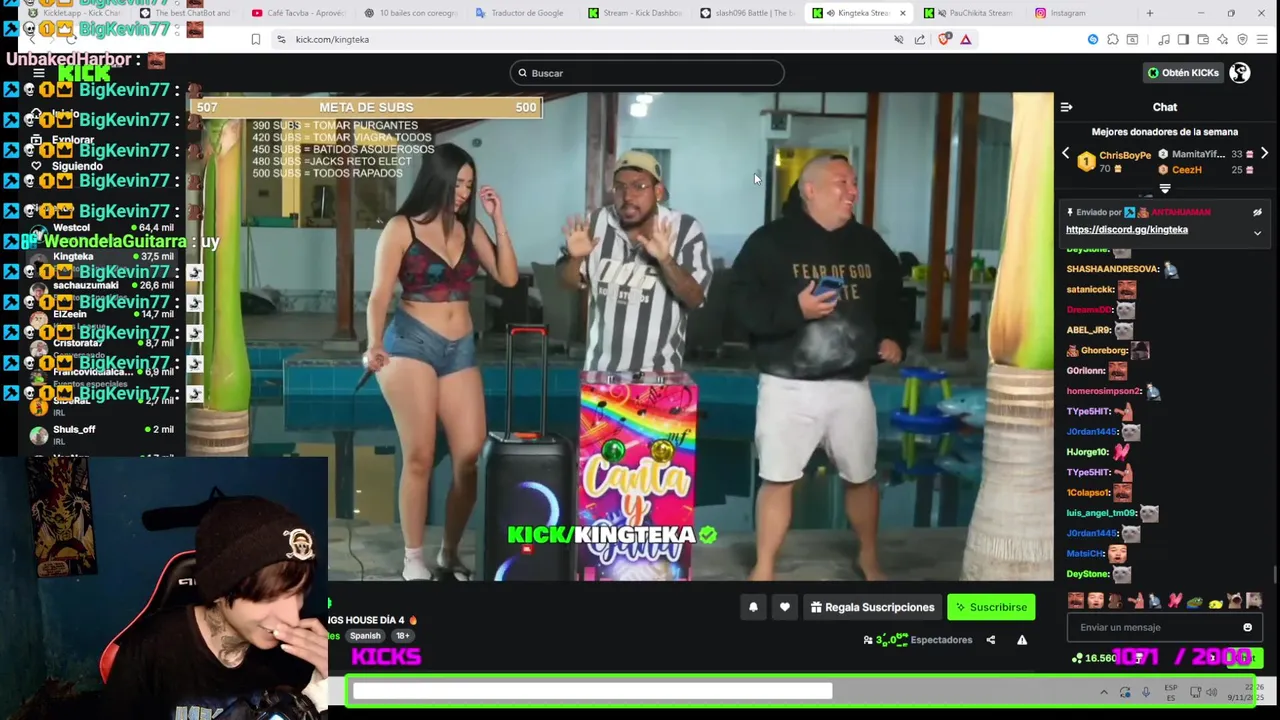Show hidden tray icons chevron
The image size is (1280, 720).
coord(1104,692)
